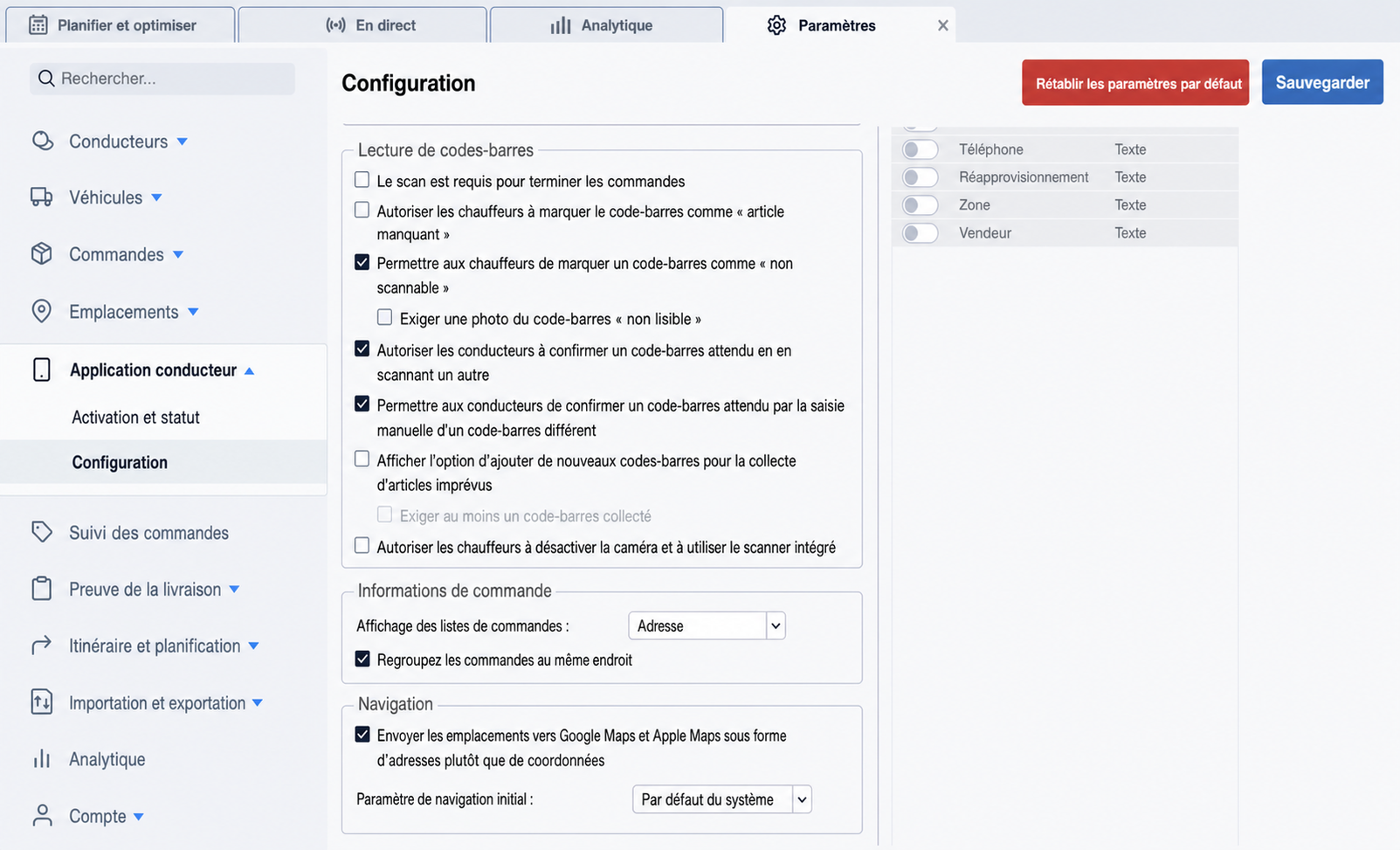This screenshot has width=1400, height=850.
Task: Click 'Rétablir les paramètres par défaut' button
Action: pos(1135,83)
